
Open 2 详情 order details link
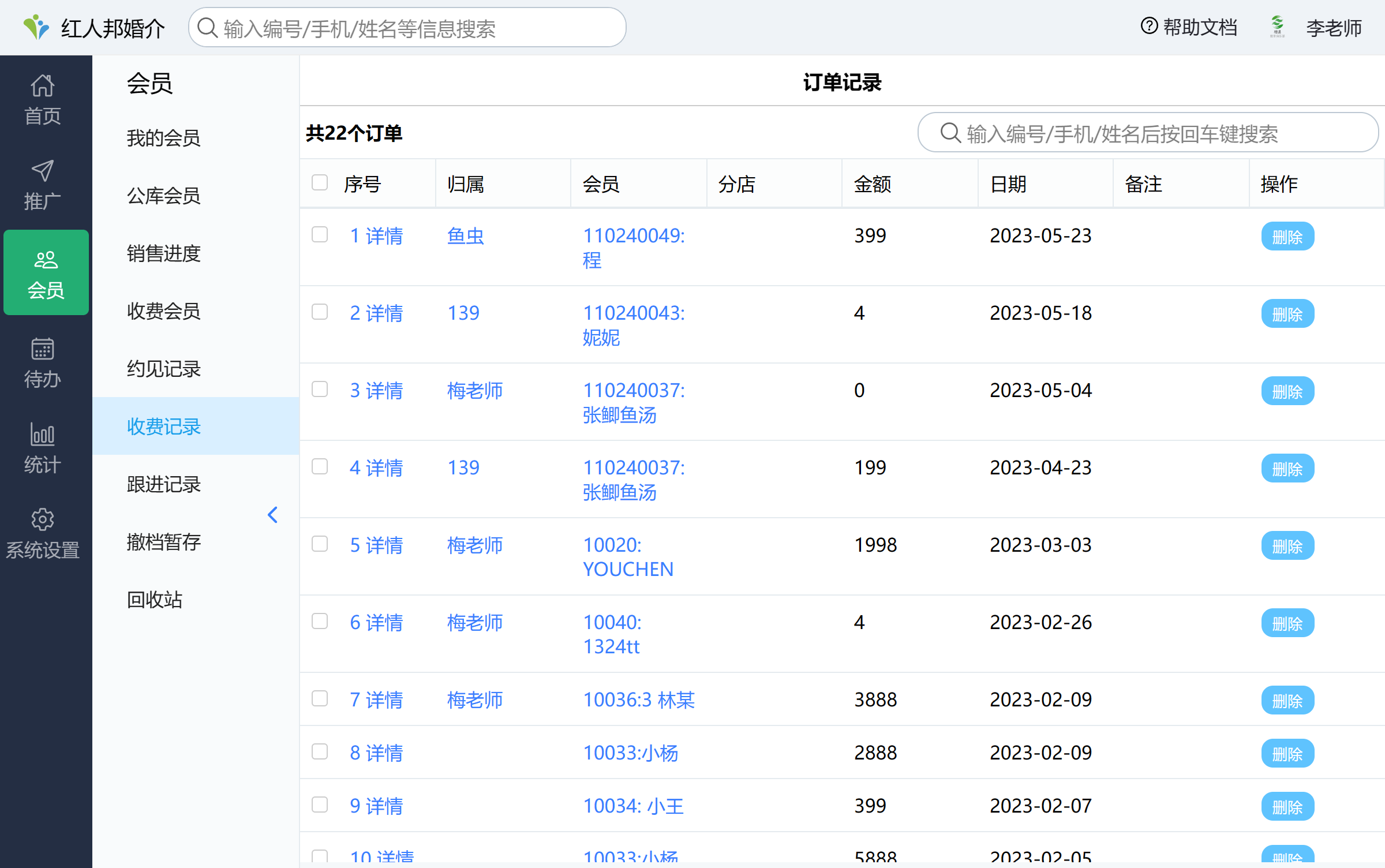376,313
